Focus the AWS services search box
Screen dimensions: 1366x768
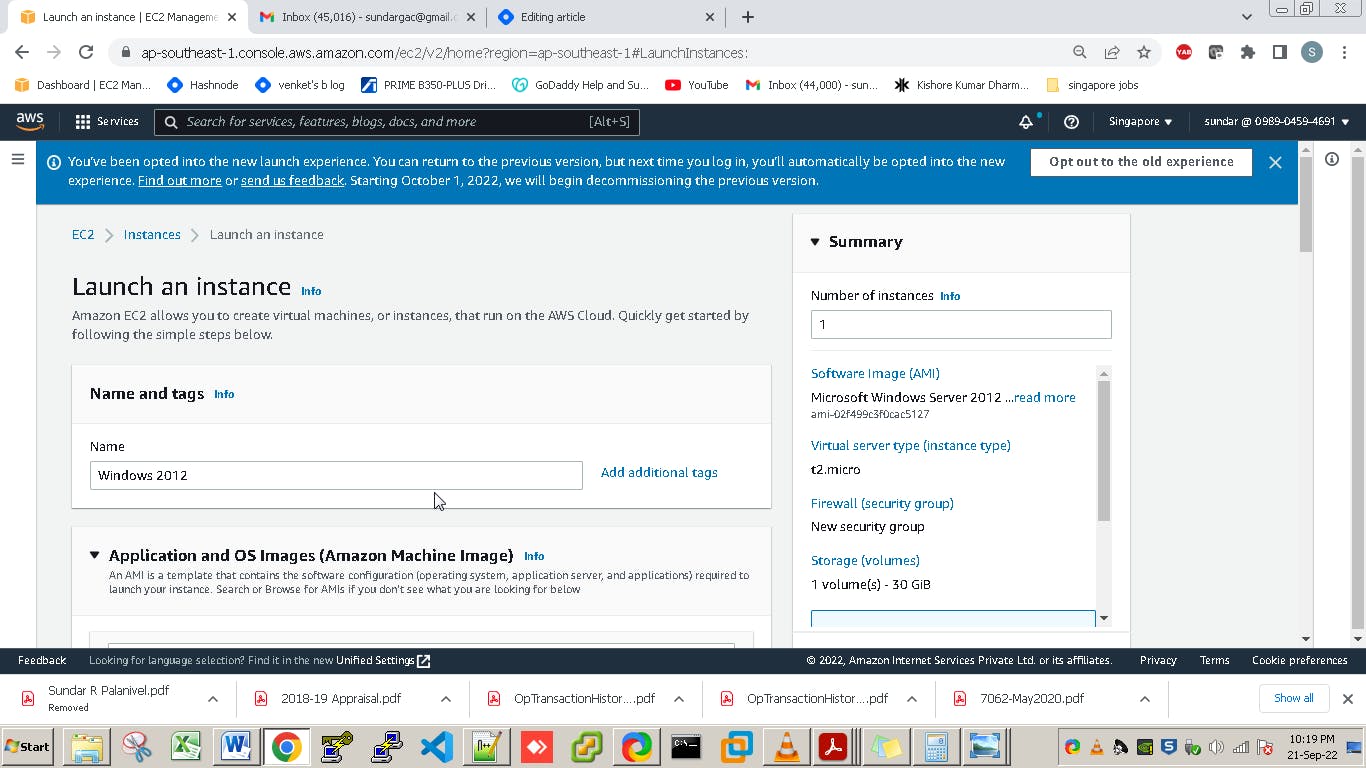397,122
